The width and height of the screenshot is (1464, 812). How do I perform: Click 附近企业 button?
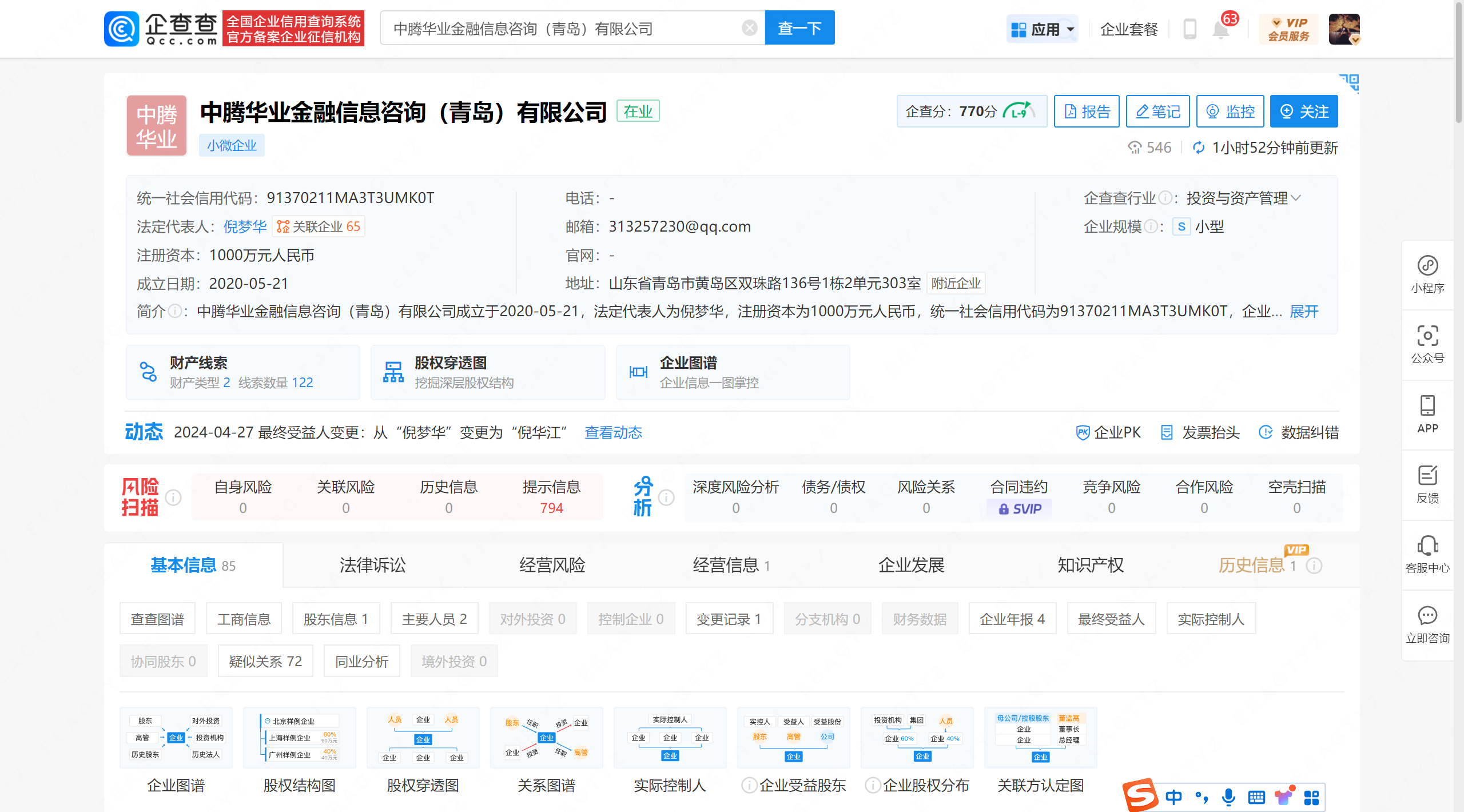pos(956,283)
